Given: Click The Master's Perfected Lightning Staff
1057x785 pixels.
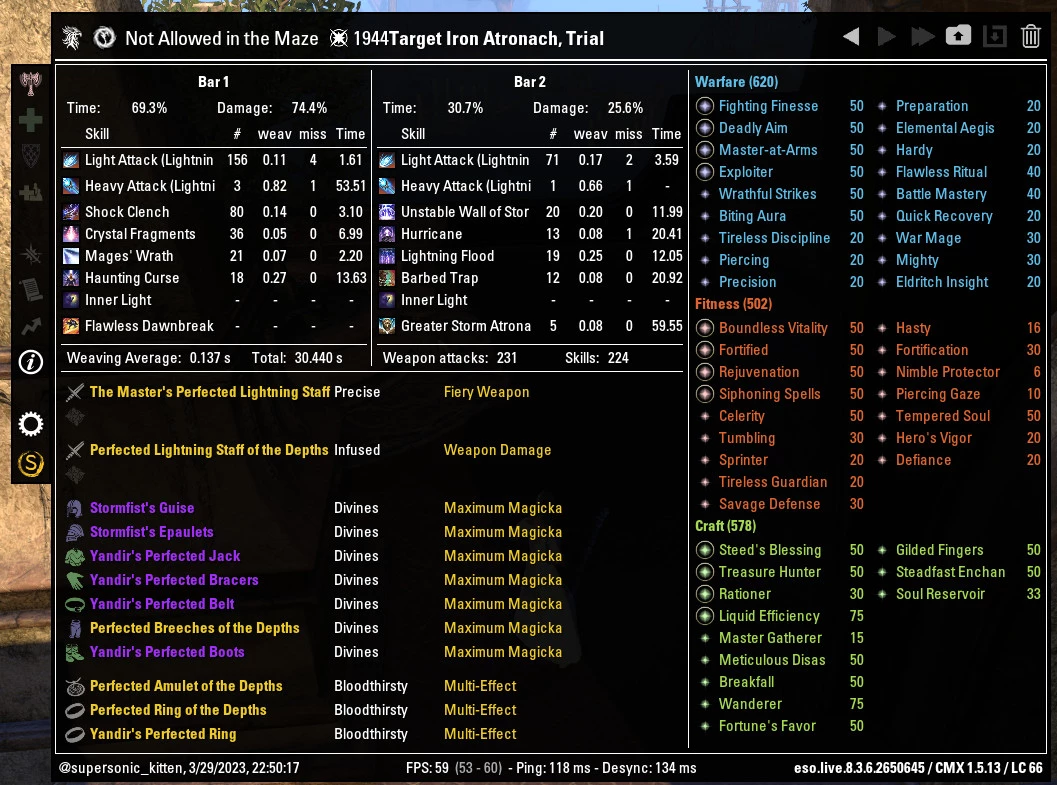Looking at the screenshot, I should (x=209, y=392).
